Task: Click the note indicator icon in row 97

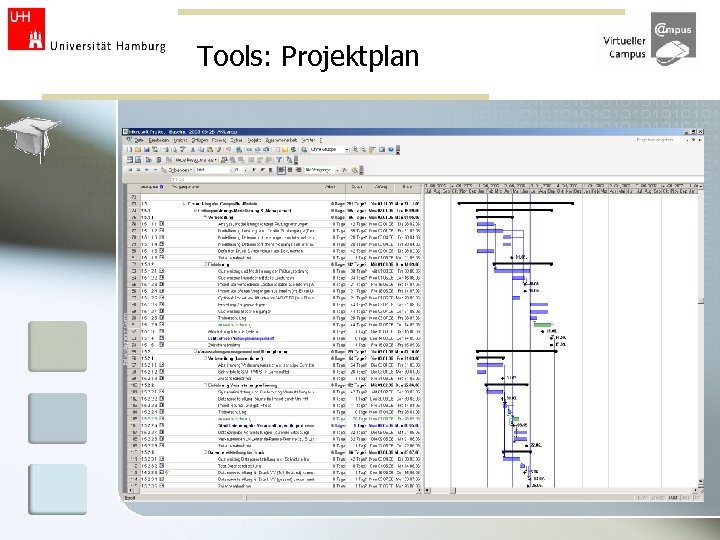Action: tap(162, 365)
